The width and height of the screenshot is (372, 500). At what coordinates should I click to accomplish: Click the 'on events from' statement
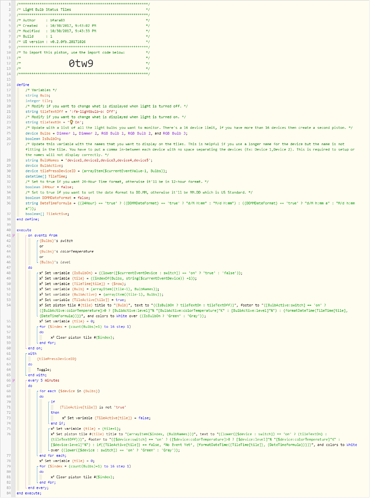point(43,236)
